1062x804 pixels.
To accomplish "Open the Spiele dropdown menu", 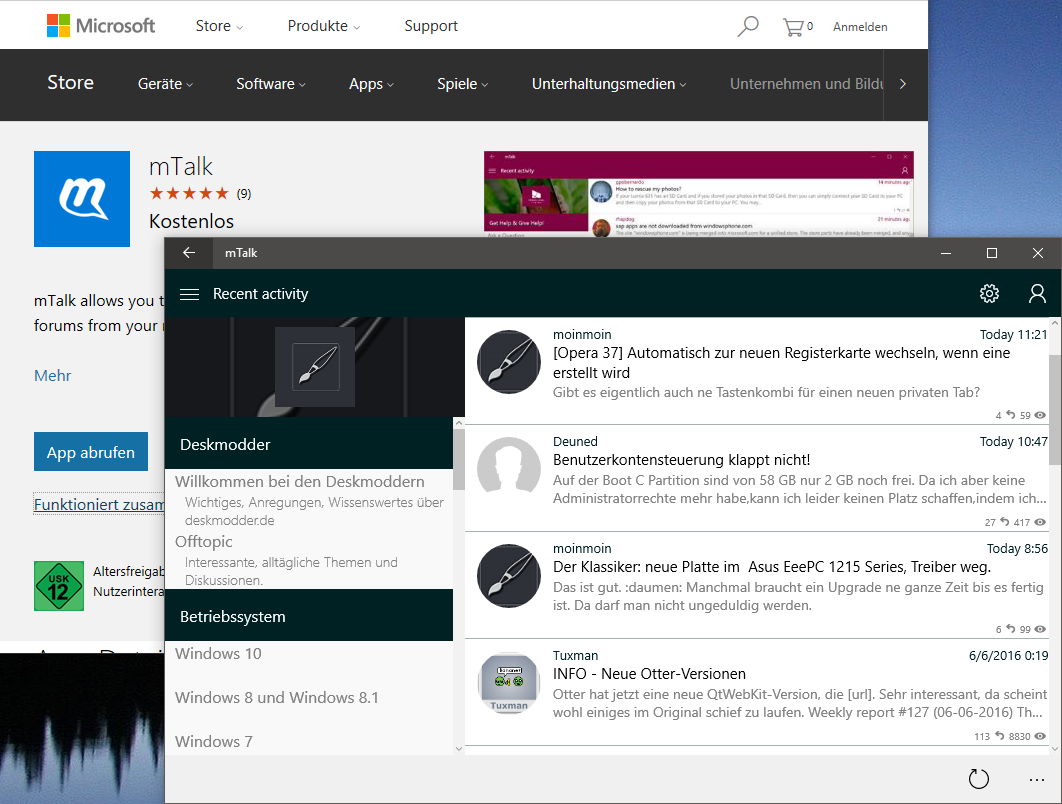I will click(x=463, y=84).
